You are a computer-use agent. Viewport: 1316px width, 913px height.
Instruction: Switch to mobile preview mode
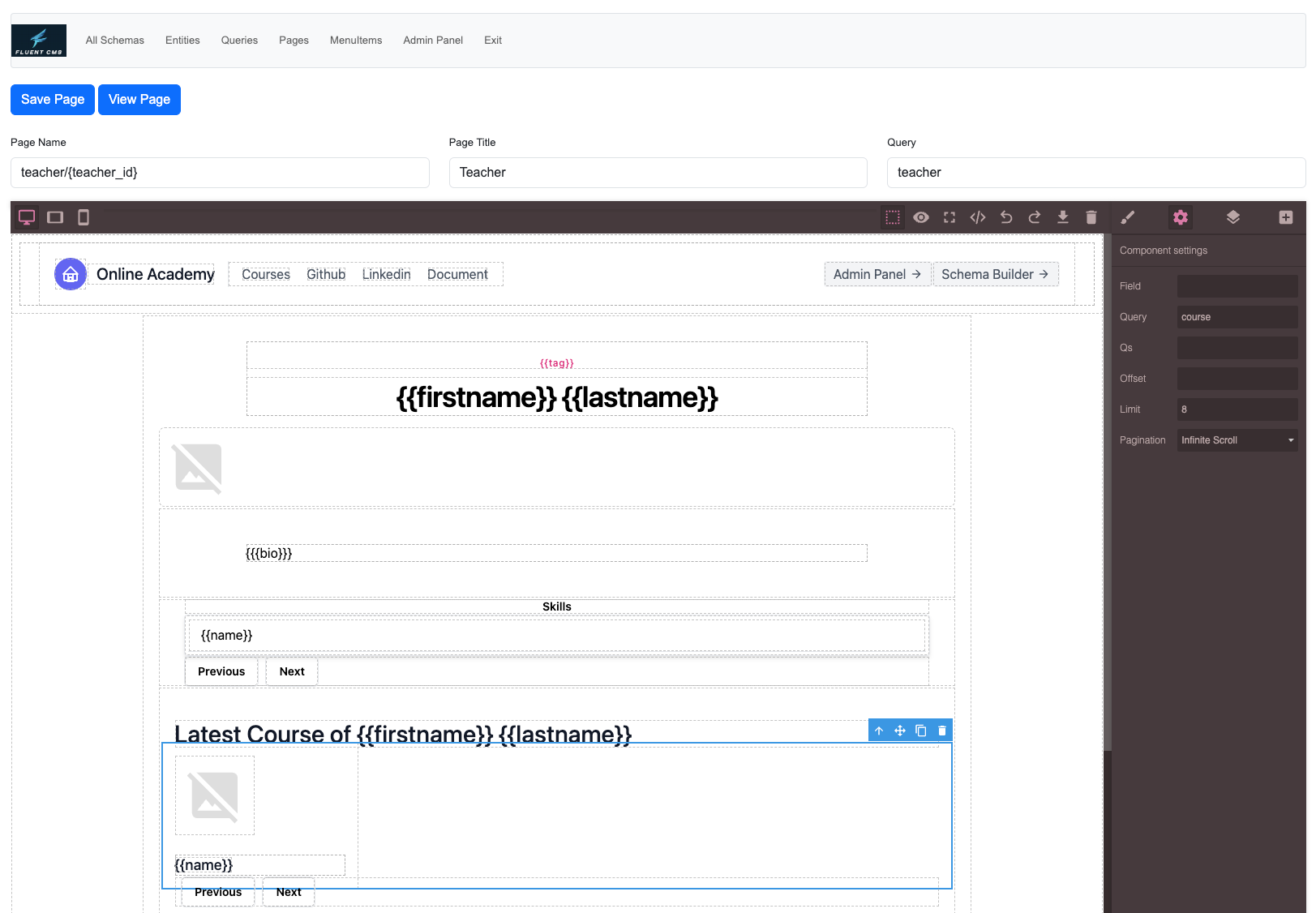pyautogui.click(x=84, y=217)
